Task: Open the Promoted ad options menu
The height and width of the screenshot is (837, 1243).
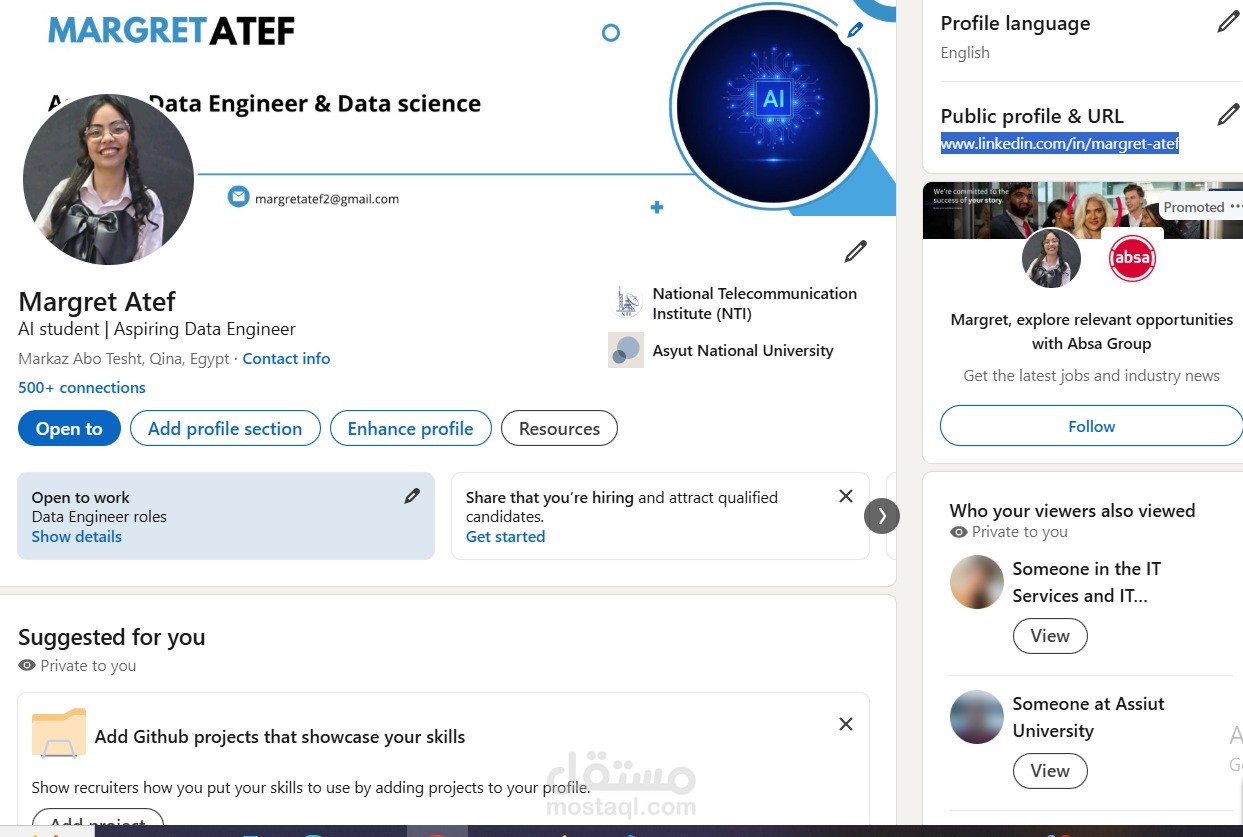Action: point(1236,207)
